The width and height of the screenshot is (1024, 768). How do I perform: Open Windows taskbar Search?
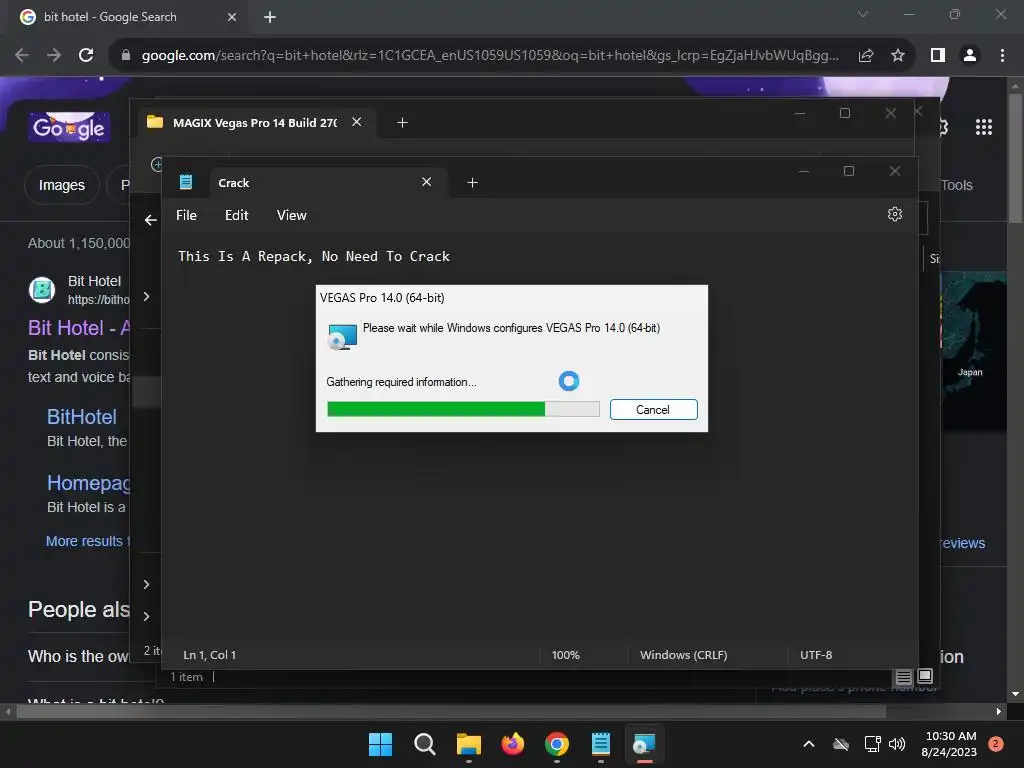pos(424,744)
